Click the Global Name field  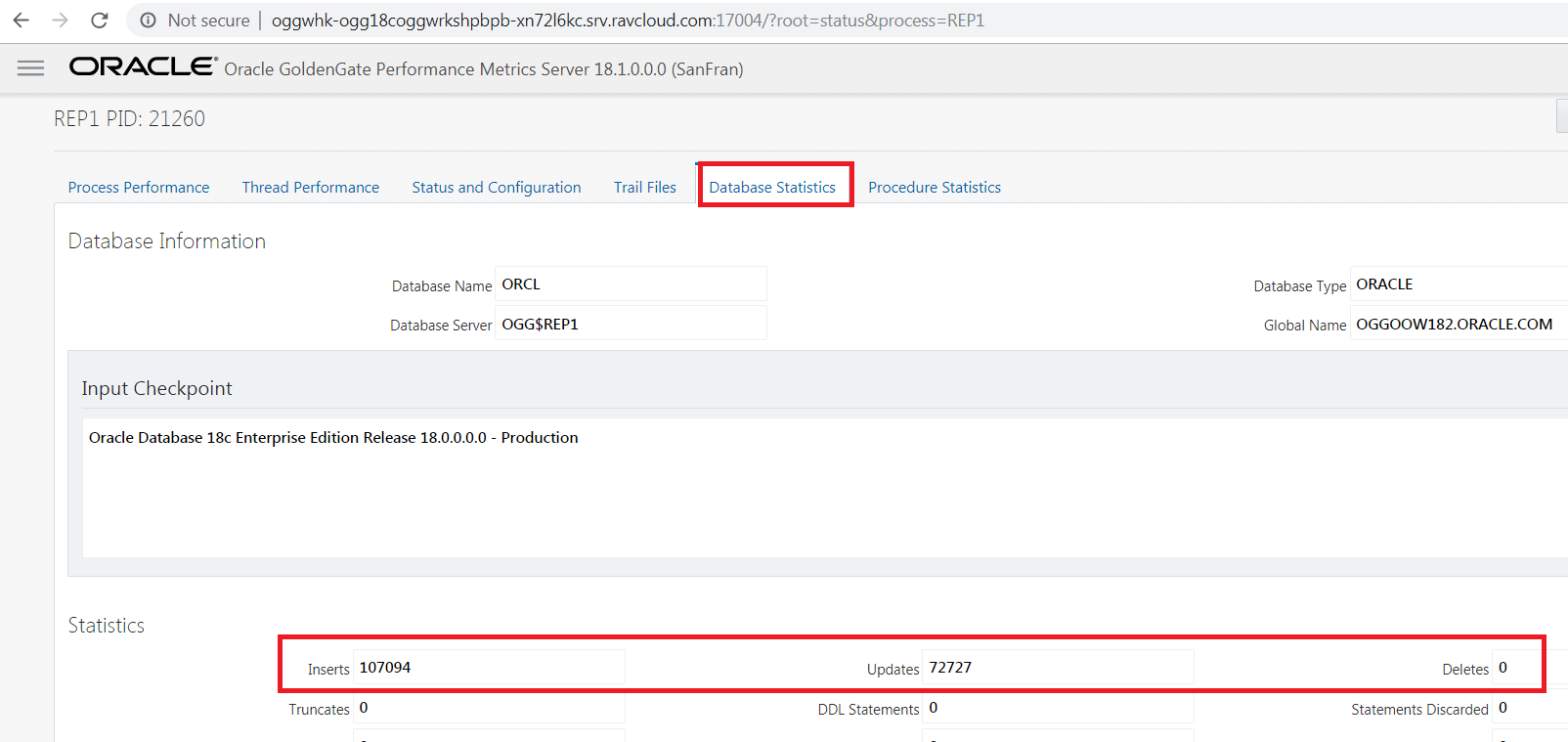pyautogui.click(x=1459, y=324)
